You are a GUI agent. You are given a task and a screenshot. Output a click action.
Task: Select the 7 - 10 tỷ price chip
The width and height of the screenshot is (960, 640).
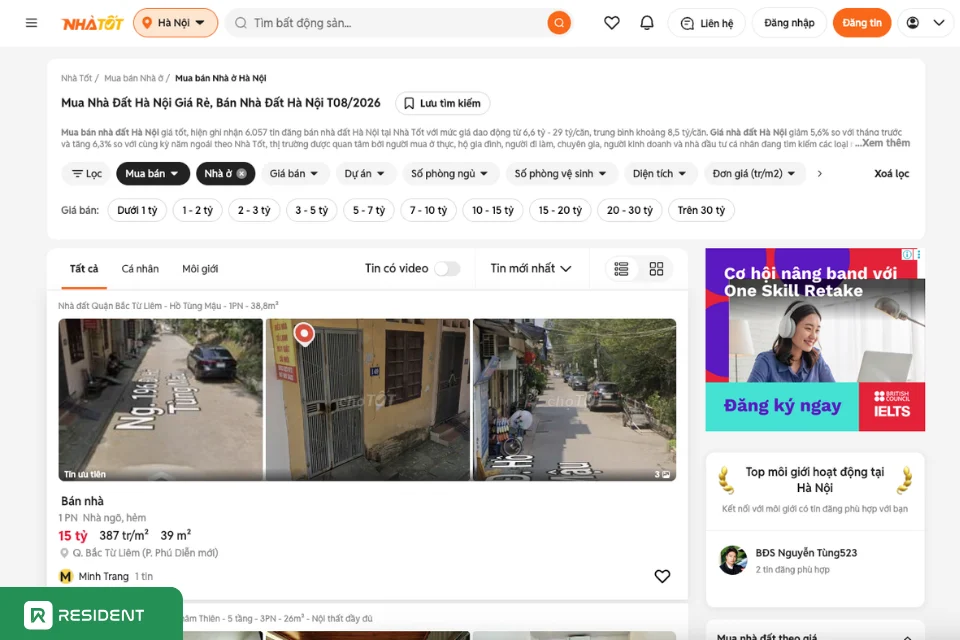coord(429,211)
